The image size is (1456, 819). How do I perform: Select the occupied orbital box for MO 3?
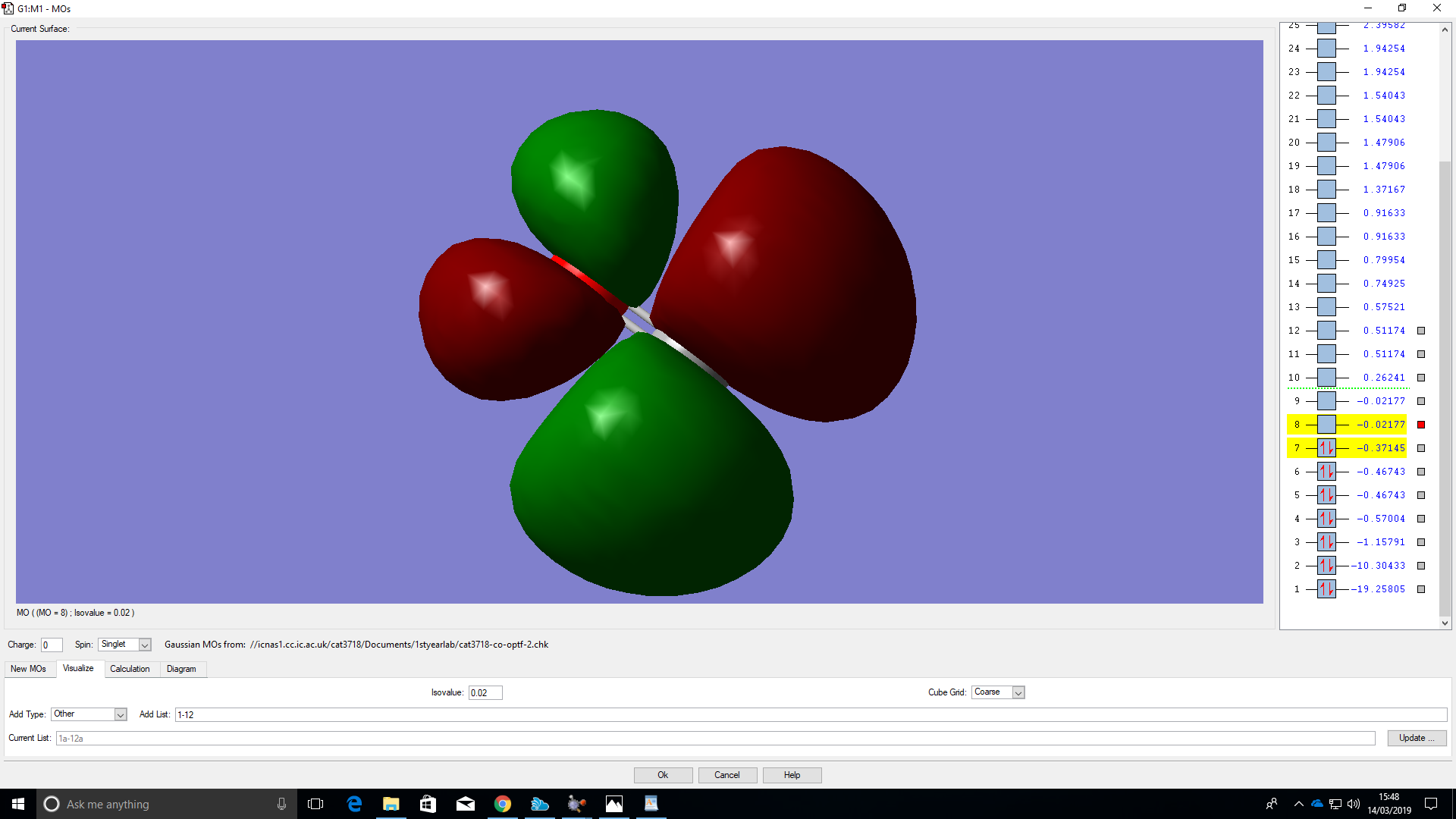click(x=1326, y=542)
